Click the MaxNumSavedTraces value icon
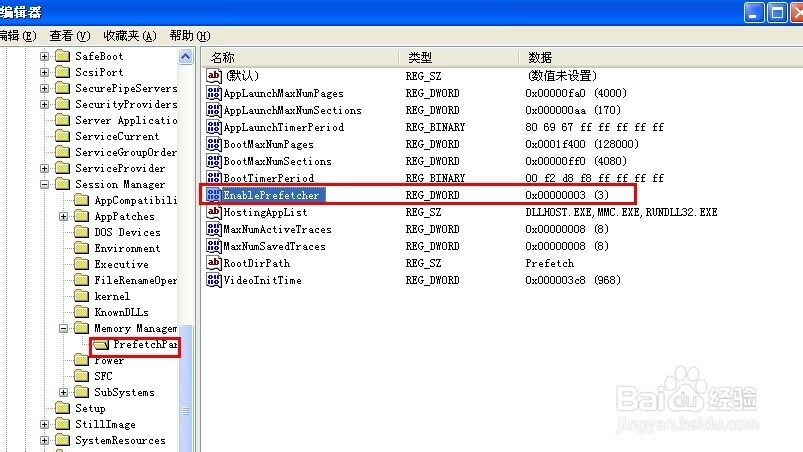This screenshot has width=803, height=452. [214, 246]
